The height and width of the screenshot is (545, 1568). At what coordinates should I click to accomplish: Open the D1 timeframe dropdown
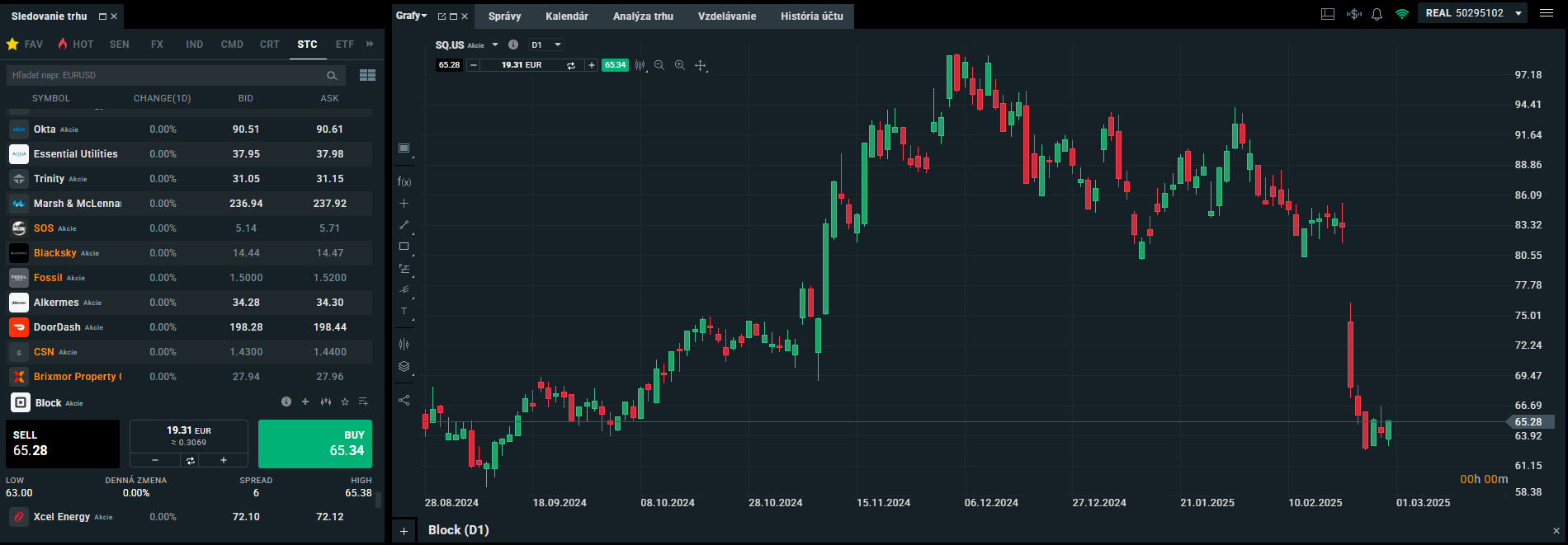pos(546,45)
